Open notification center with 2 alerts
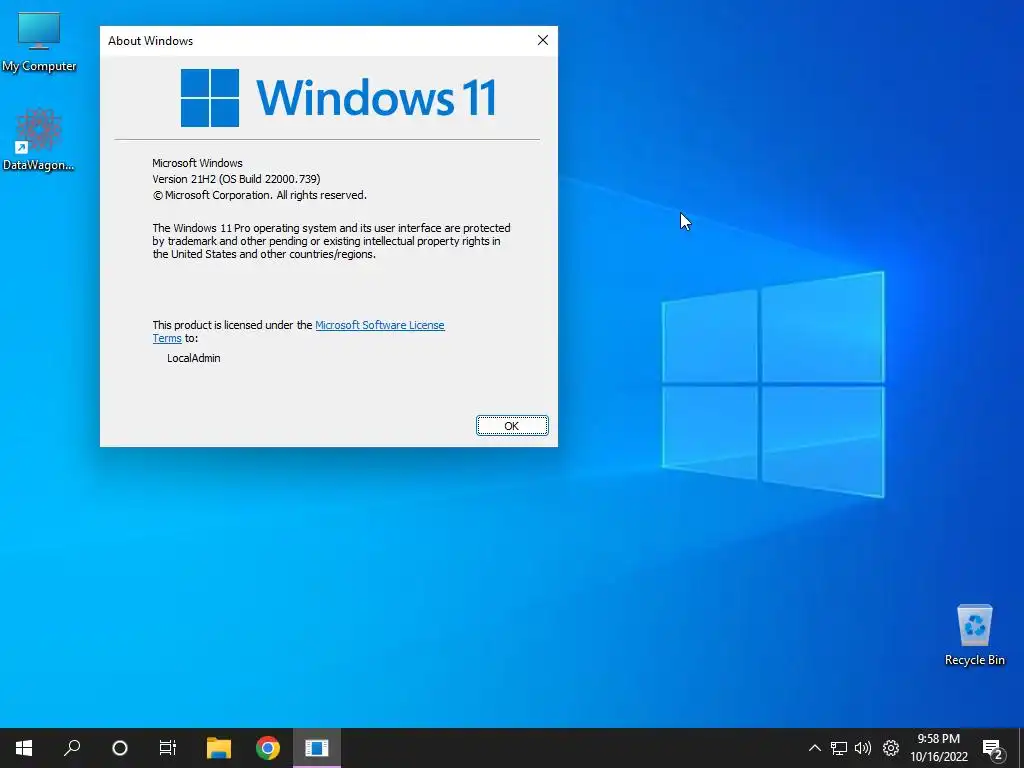The height and width of the screenshot is (768, 1024). (993, 748)
